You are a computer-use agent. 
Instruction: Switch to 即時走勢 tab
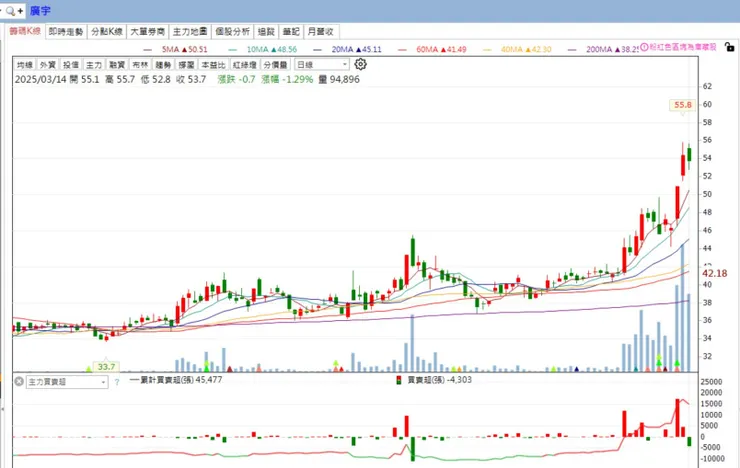click(66, 32)
